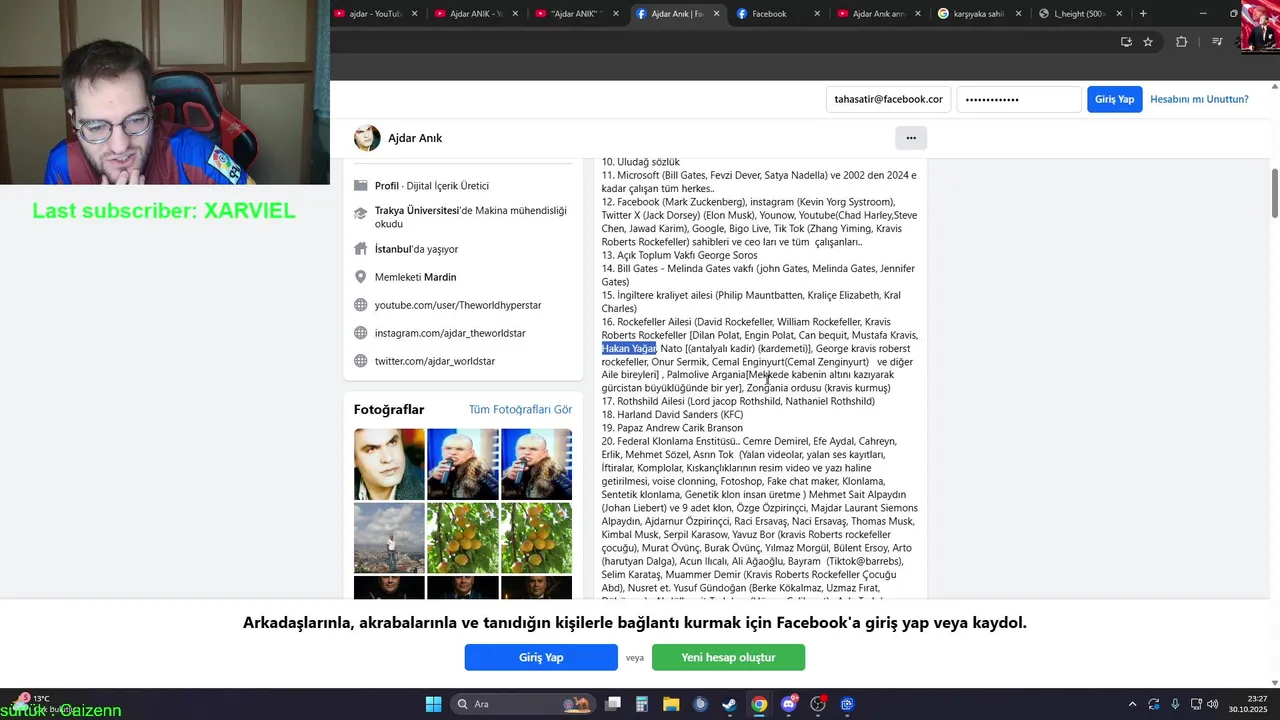Open youtube.com/user/Theworldhyperstar link
The image size is (1280, 720).
click(458, 305)
